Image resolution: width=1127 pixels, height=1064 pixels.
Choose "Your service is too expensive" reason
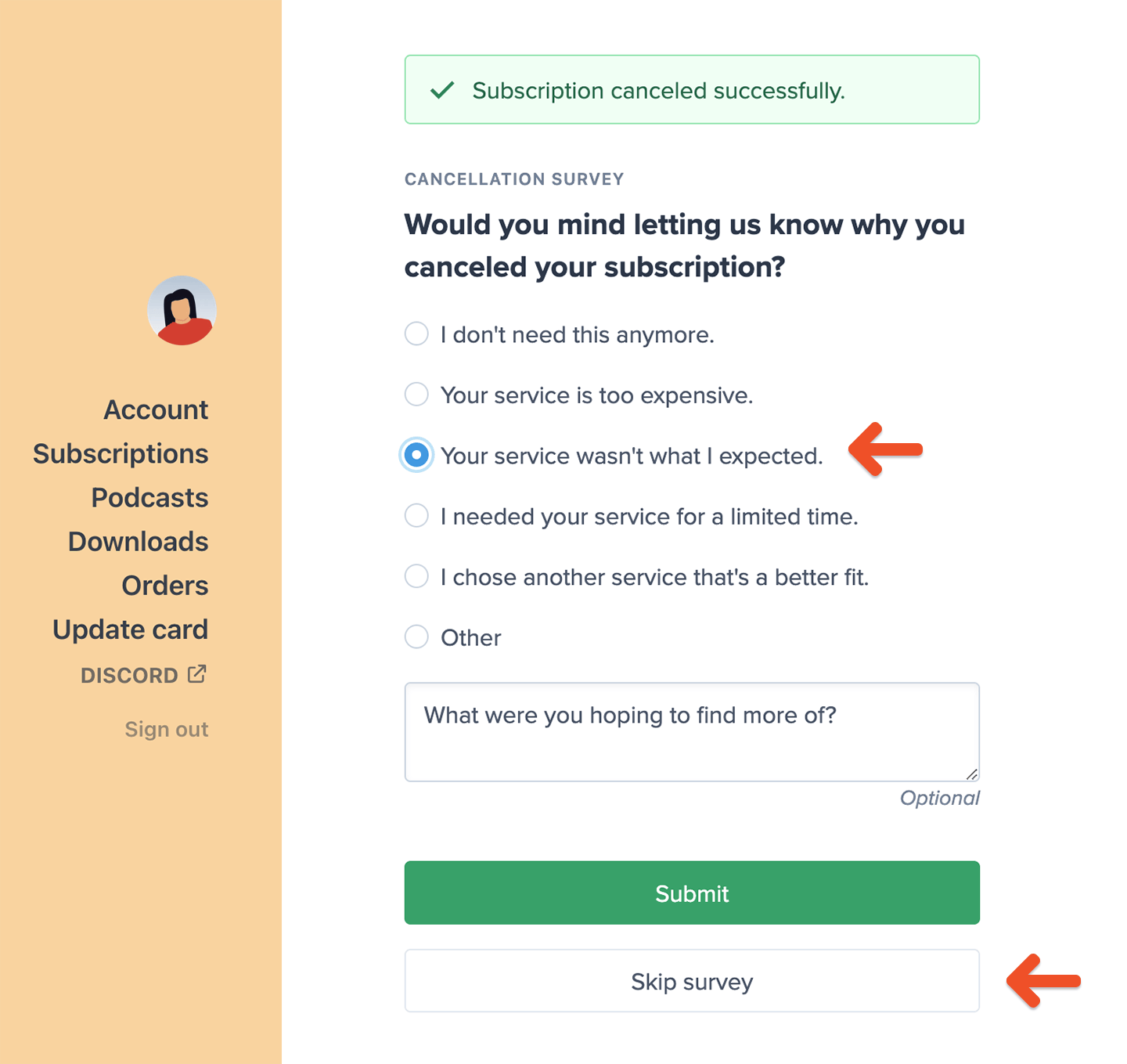coord(416,394)
